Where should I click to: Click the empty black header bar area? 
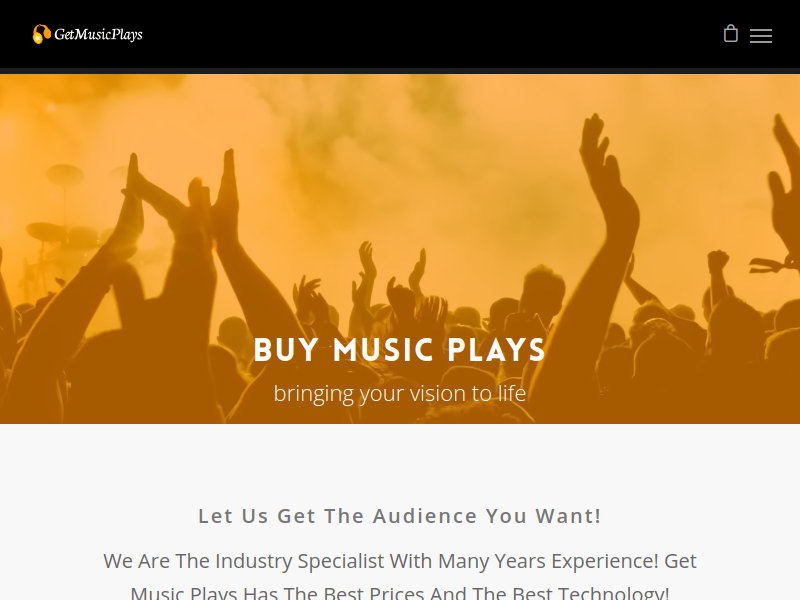tap(408, 34)
